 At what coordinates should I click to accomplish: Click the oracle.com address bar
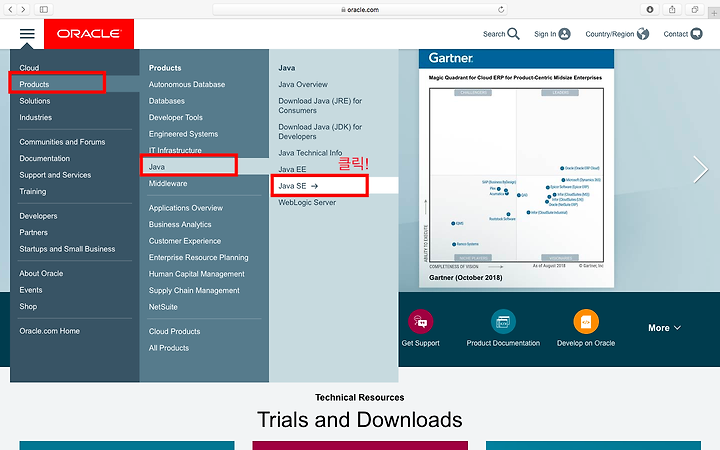coord(360,9)
